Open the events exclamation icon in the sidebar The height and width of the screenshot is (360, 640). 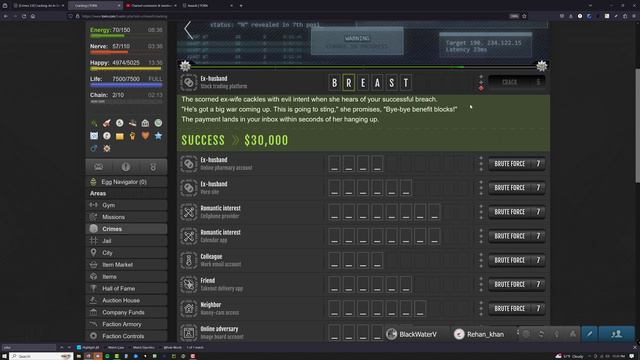(126, 167)
